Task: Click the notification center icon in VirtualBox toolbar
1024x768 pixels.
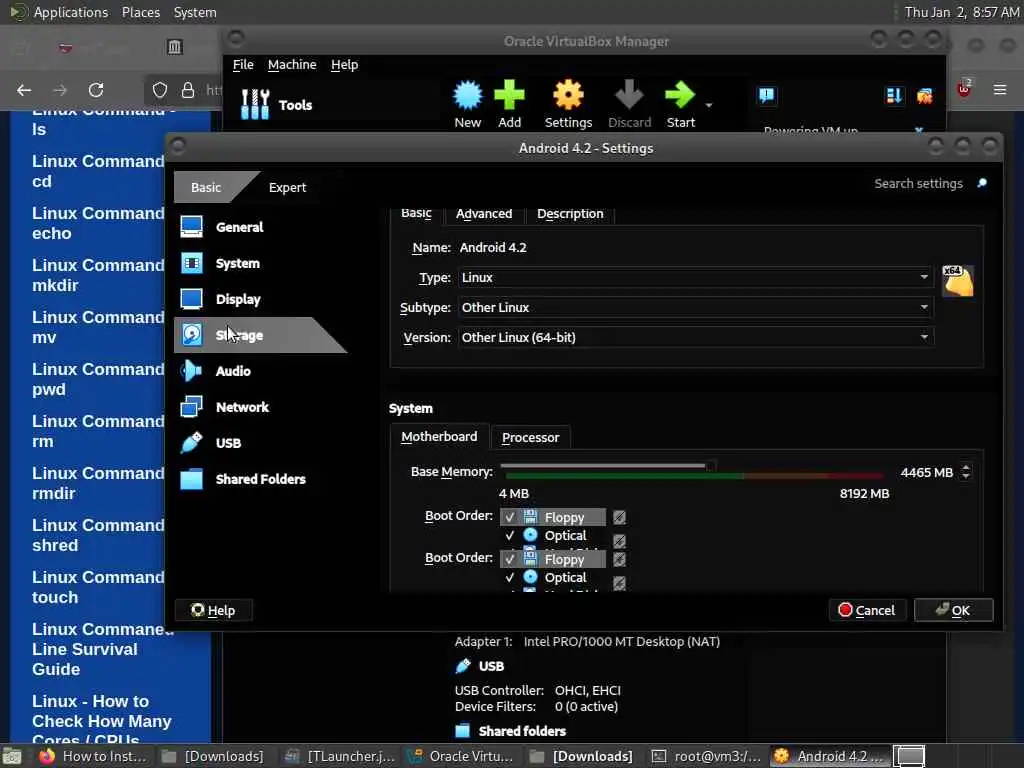Action: (x=766, y=96)
